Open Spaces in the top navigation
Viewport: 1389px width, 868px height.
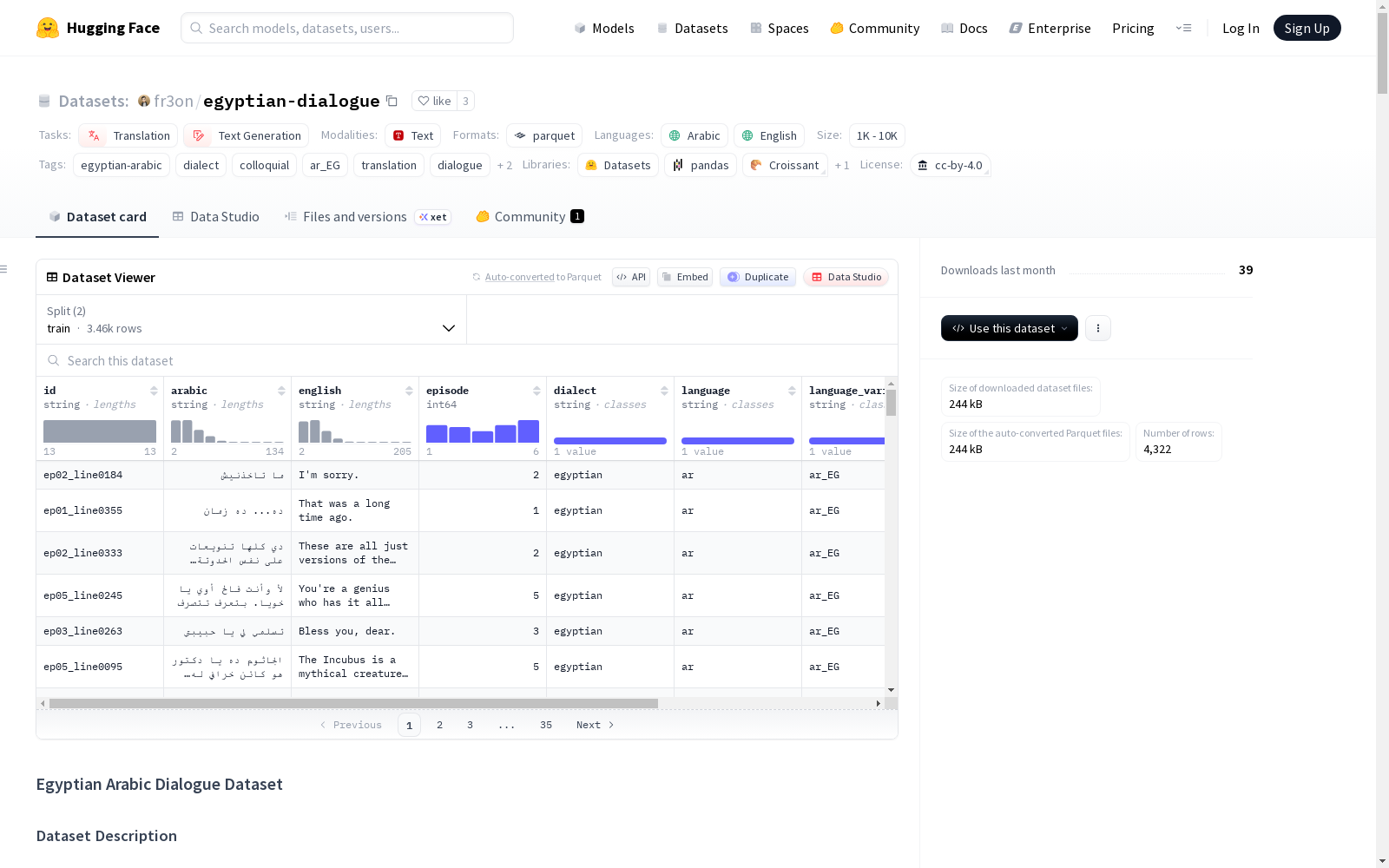tap(780, 28)
